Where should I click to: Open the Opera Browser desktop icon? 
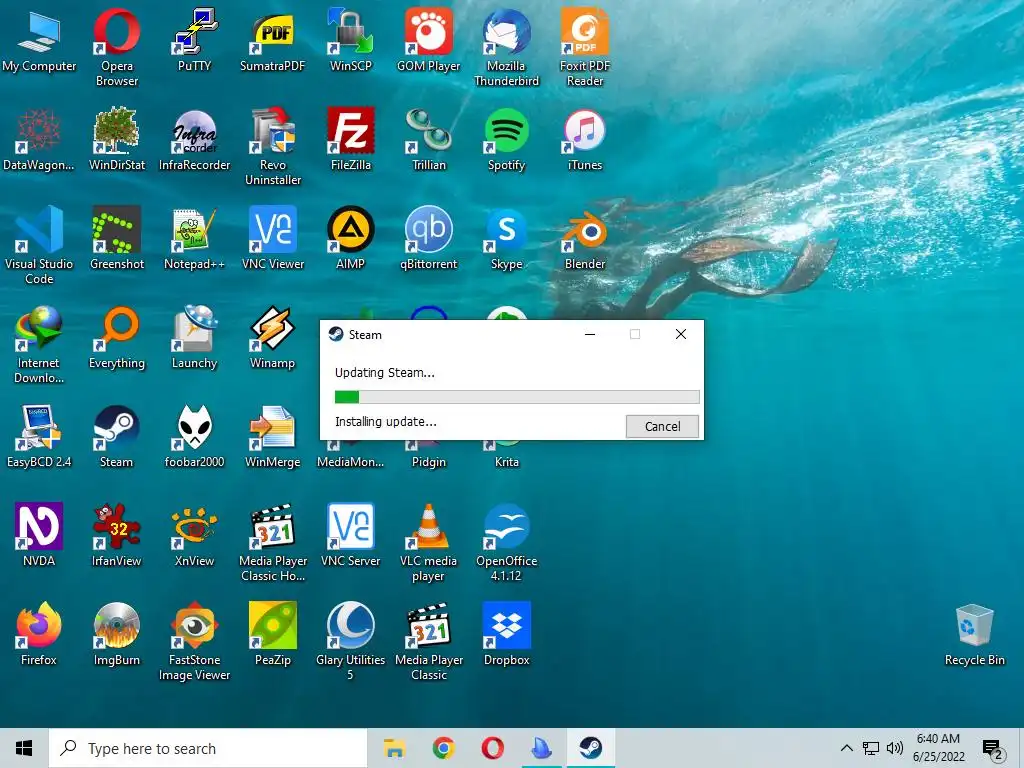point(117,48)
